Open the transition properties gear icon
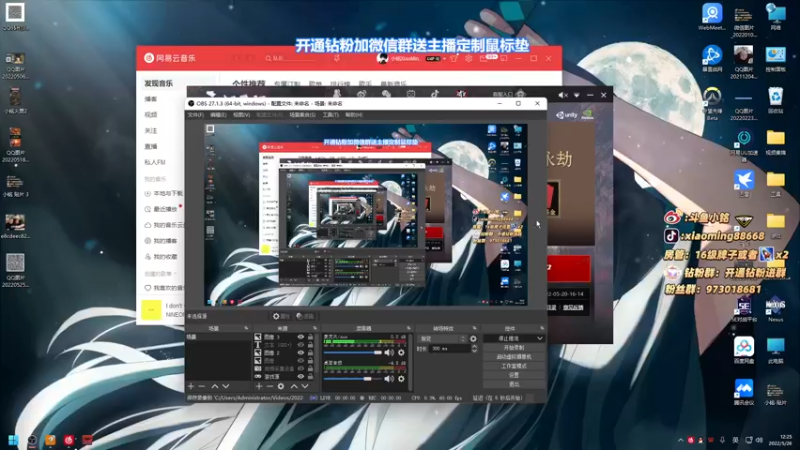This screenshot has height=450, width=800. point(473,339)
